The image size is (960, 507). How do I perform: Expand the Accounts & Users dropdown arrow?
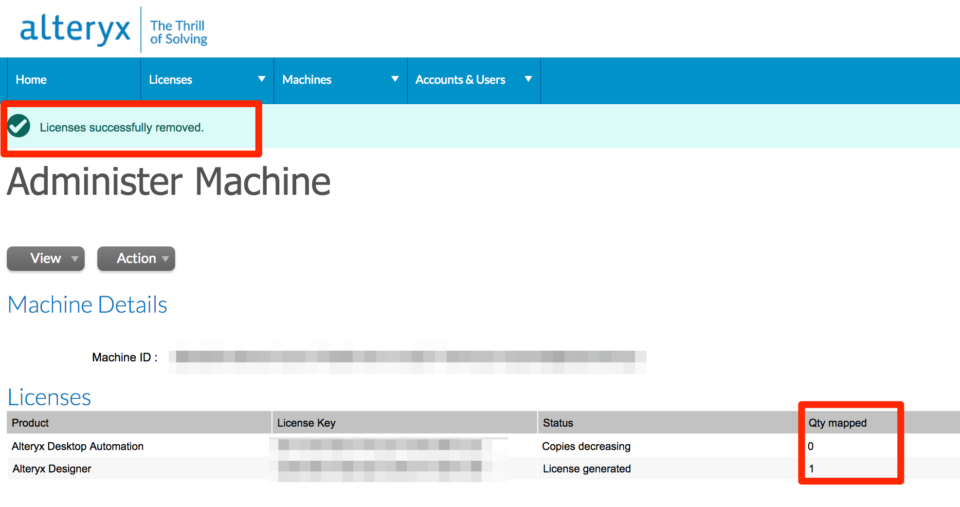(528, 79)
